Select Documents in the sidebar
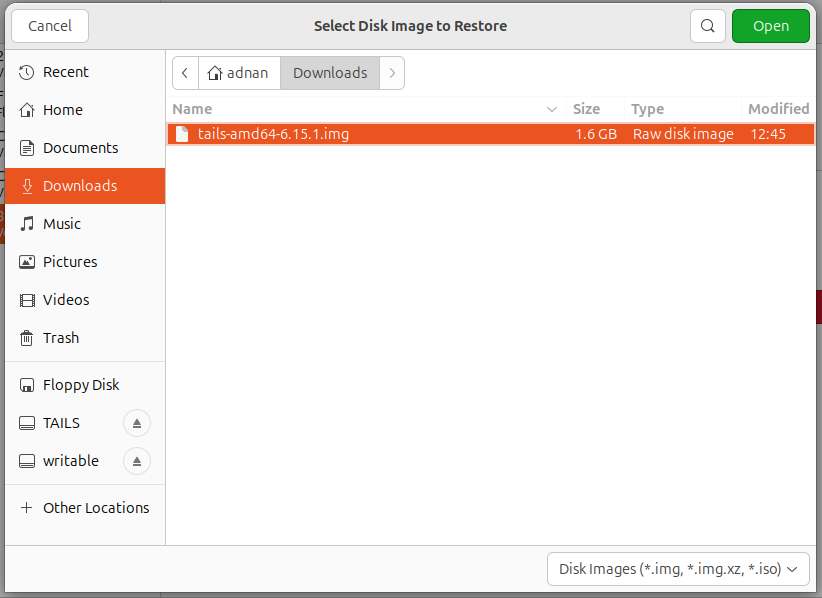The image size is (822, 598). (x=85, y=148)
